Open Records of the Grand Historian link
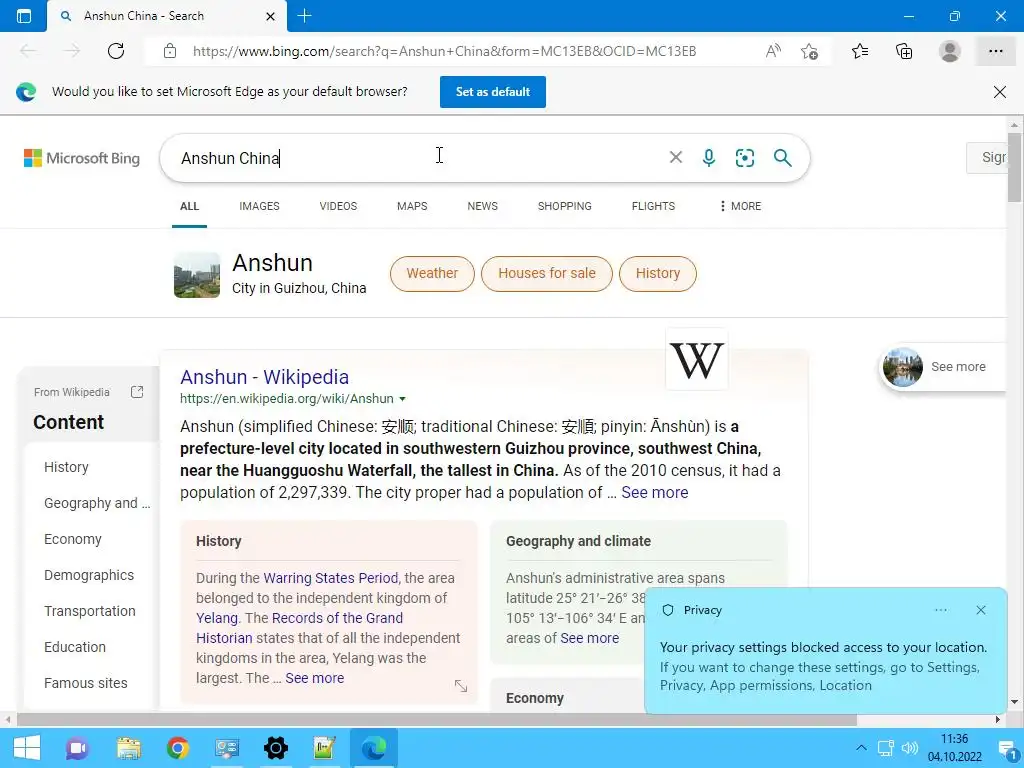 coord(299,628)
